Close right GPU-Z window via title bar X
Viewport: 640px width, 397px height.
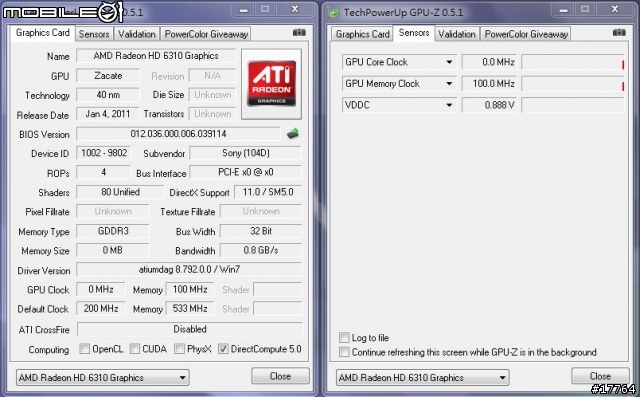coord(615,9)
